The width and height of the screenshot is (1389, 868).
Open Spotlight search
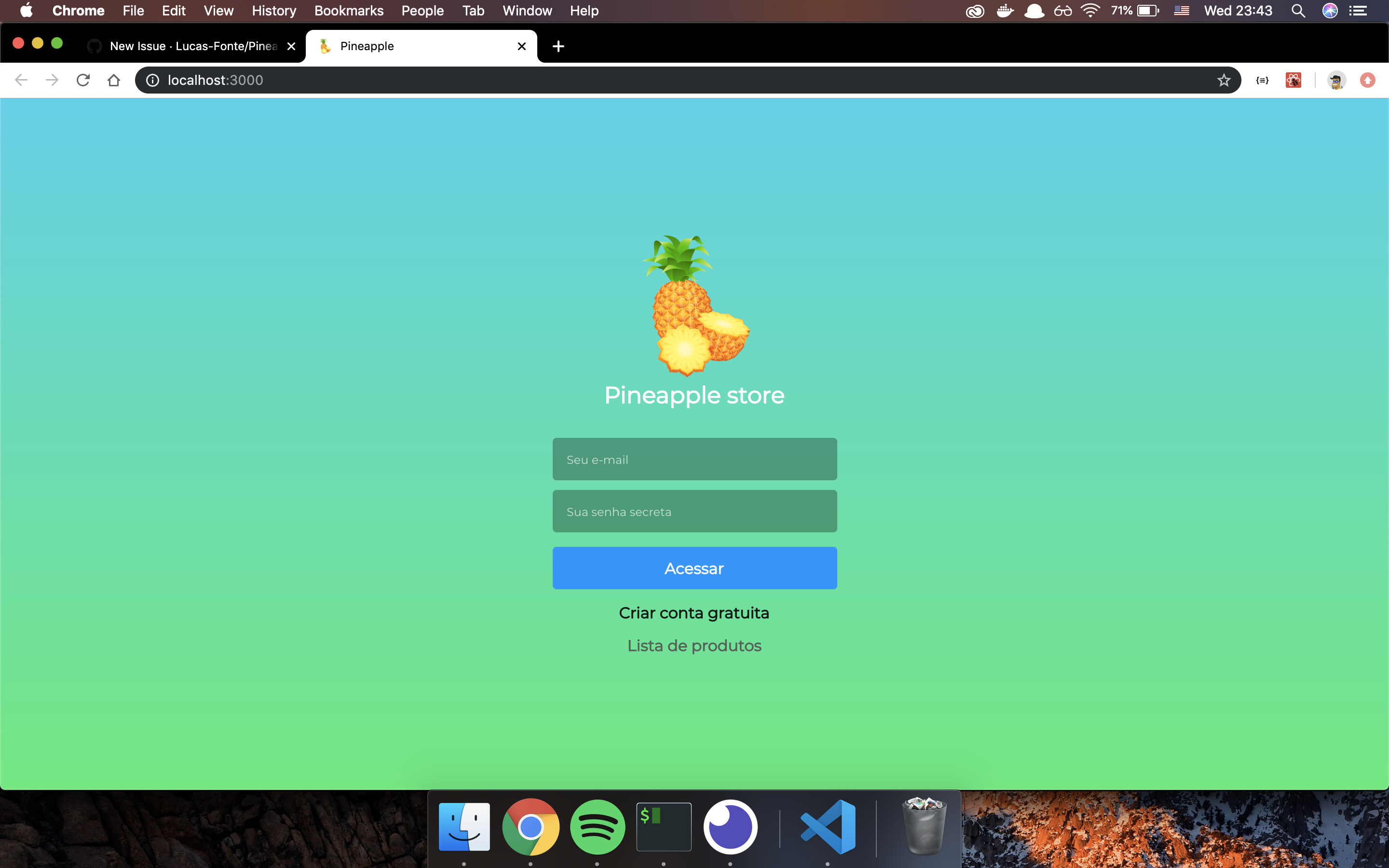pos(1298,10)
